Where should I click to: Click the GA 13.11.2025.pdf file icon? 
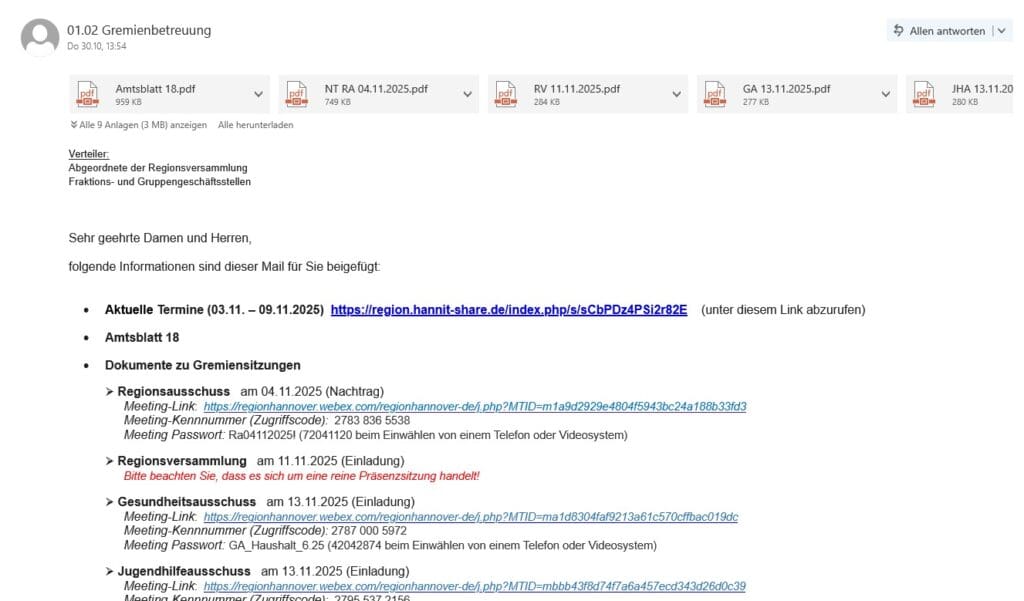click(716, 94)
